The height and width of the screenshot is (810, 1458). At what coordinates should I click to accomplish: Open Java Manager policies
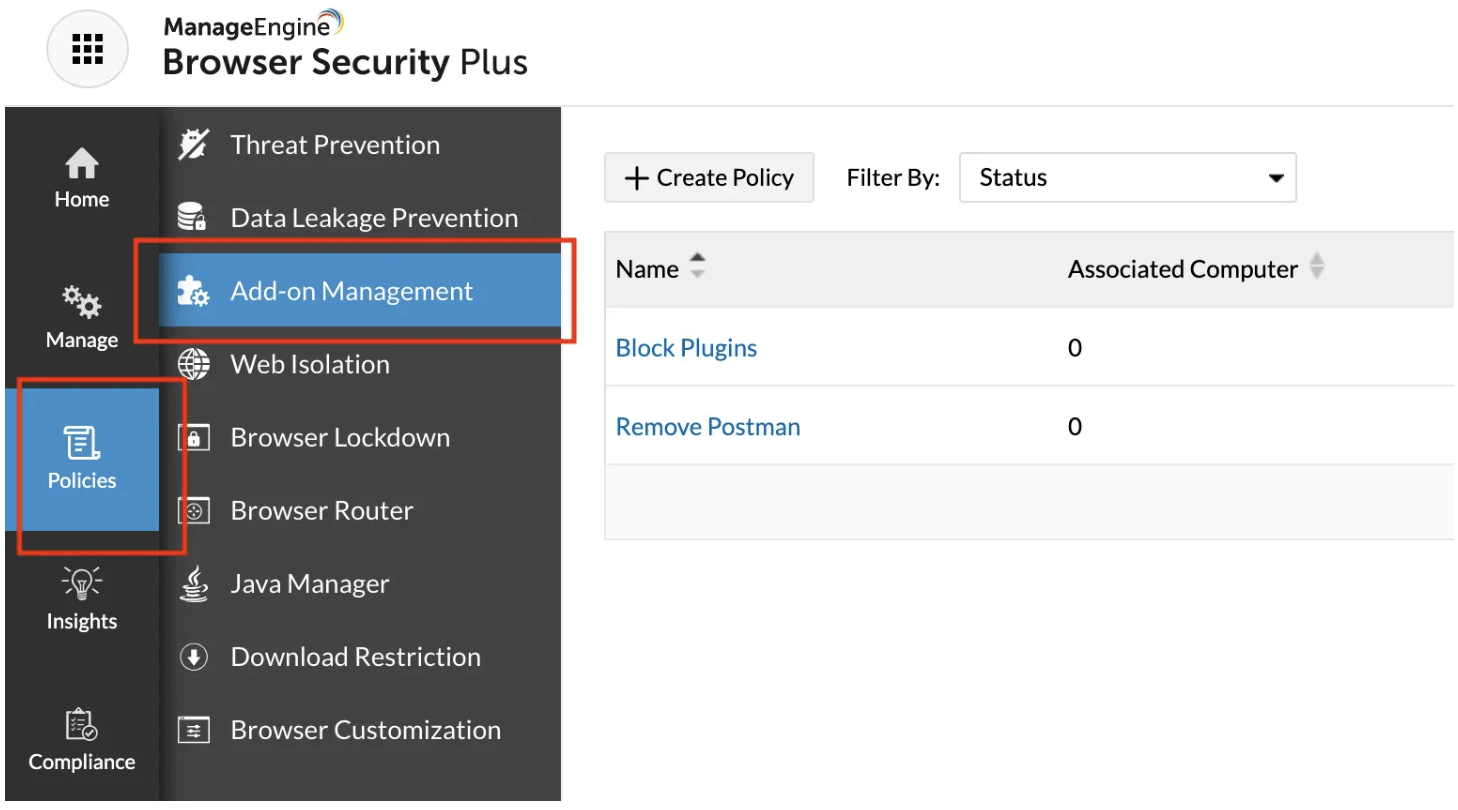pyautogui.click(x=310, y=584)
